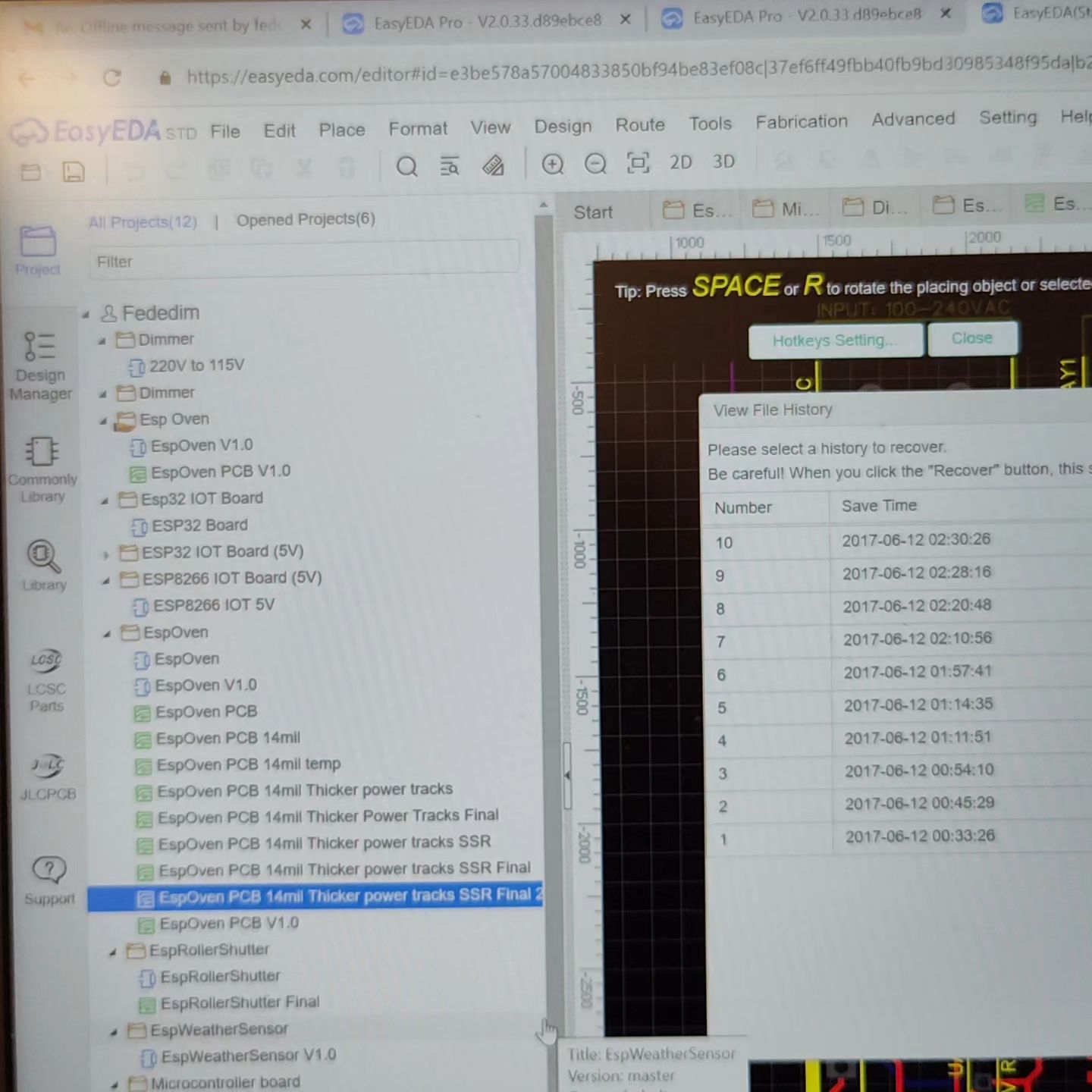
Task: Open the Support sidebar icon
Action: [49, 880]
